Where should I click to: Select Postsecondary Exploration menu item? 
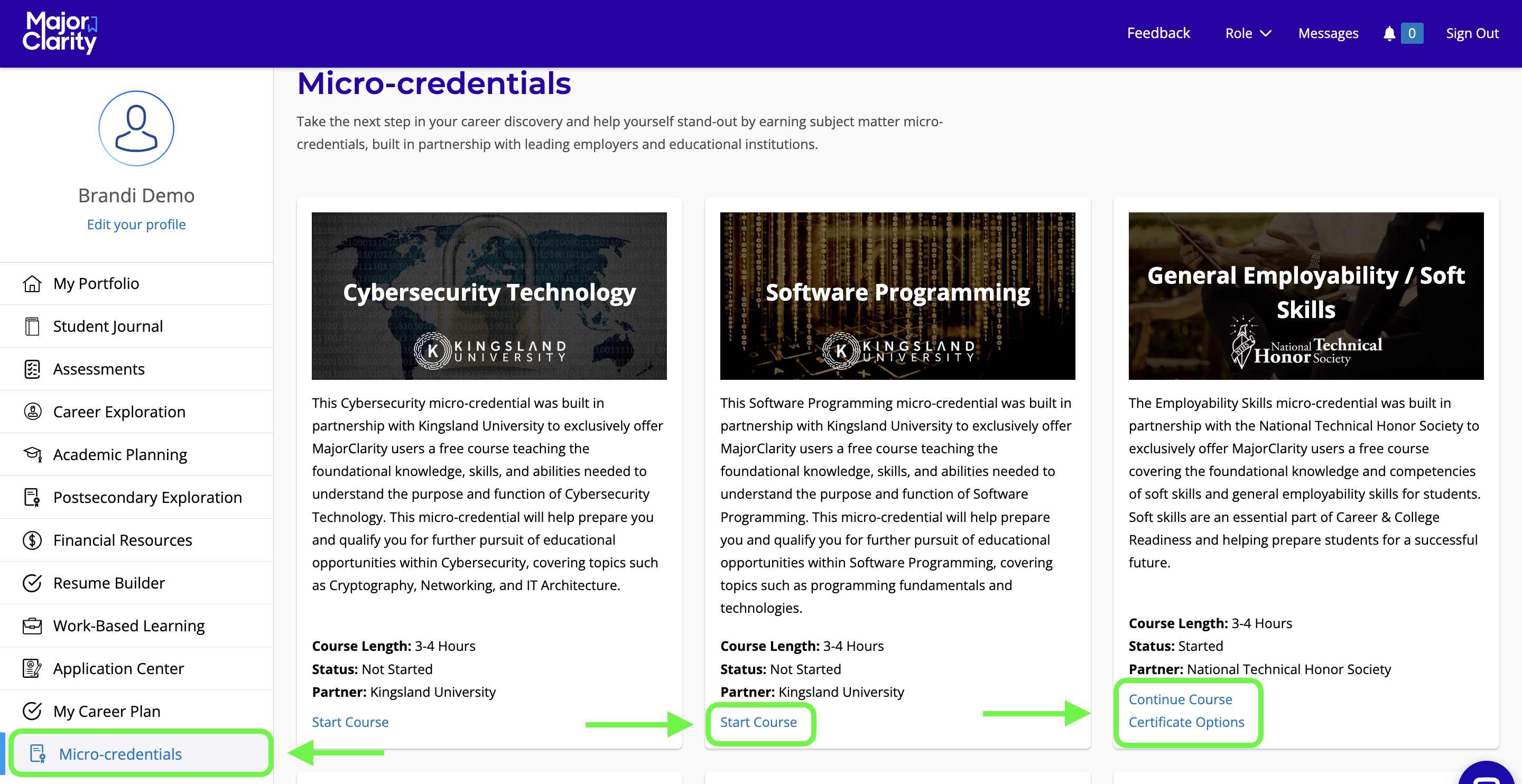coord(147,498)
